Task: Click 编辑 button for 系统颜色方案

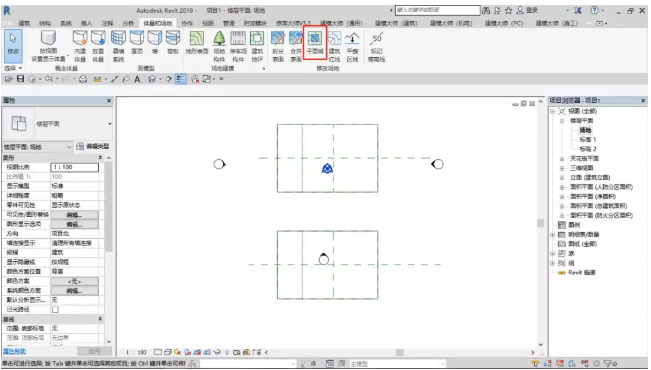Action: click(74, 291)
